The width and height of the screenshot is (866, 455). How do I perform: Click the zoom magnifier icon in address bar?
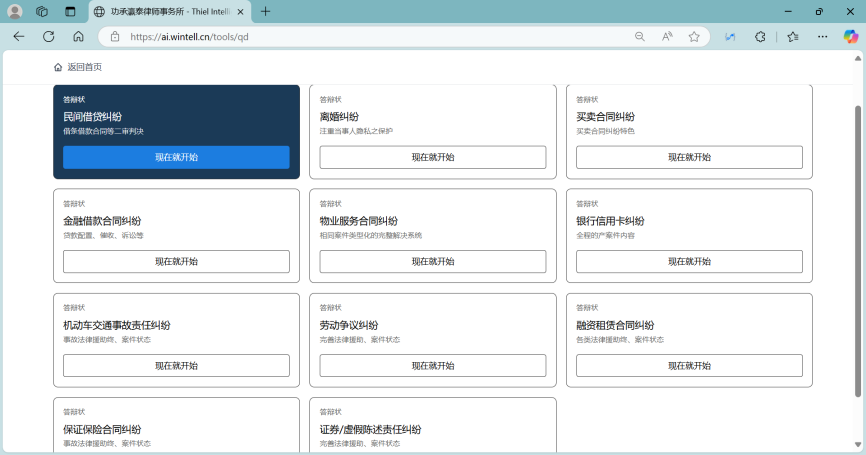[x=640, y=36]
